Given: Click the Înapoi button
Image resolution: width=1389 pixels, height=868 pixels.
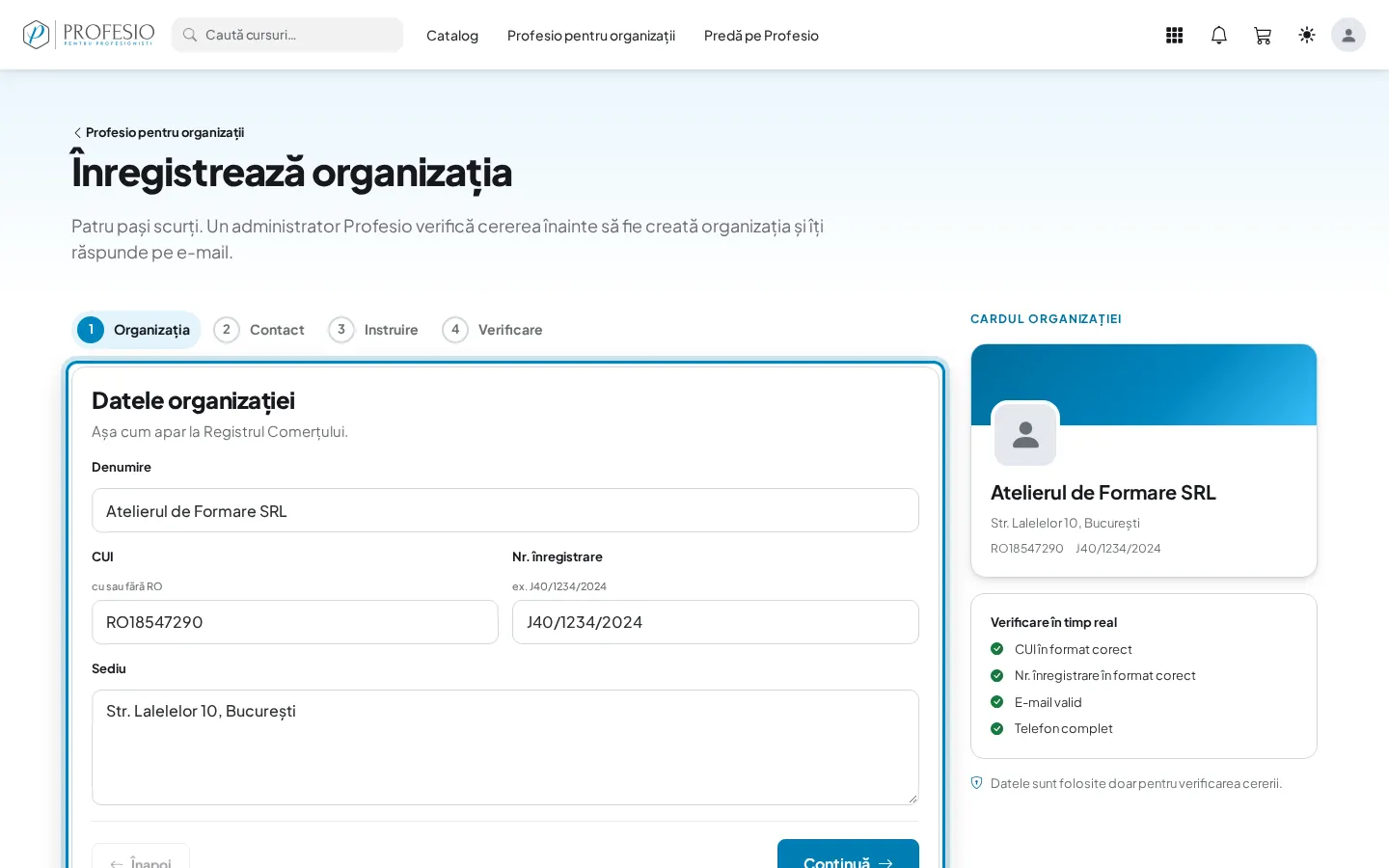Looking at the screenshot, I should pos(141,855).
